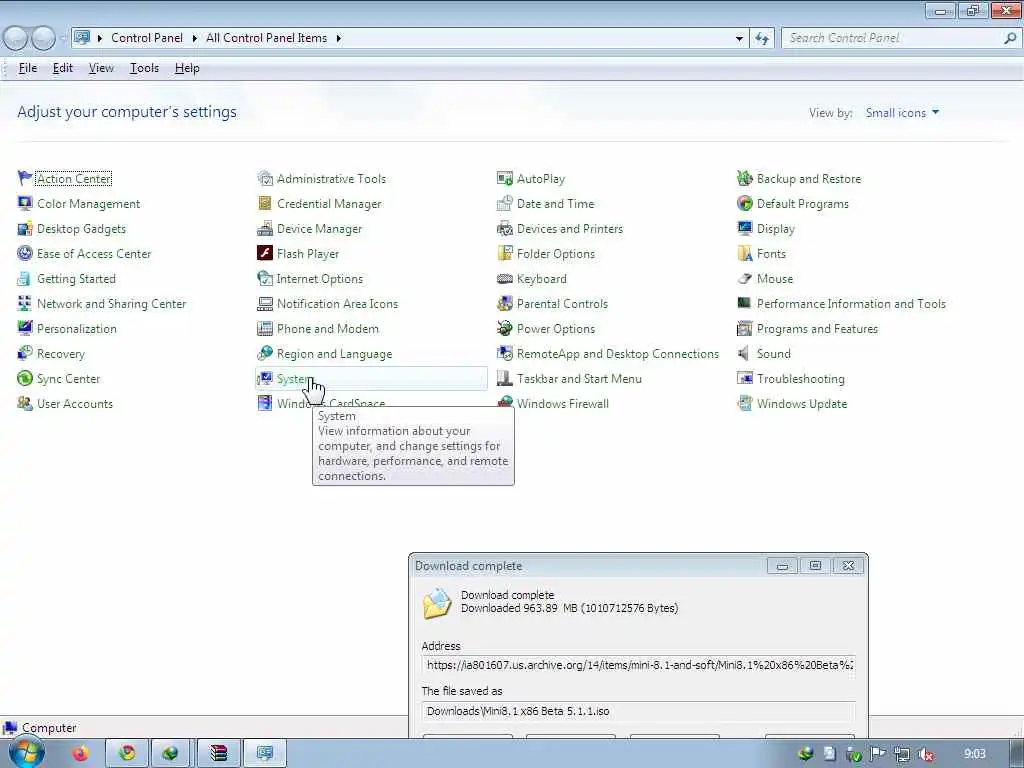1024x768 pixels.
Task: Open the Sync Center link
Action: coord(69,379)
